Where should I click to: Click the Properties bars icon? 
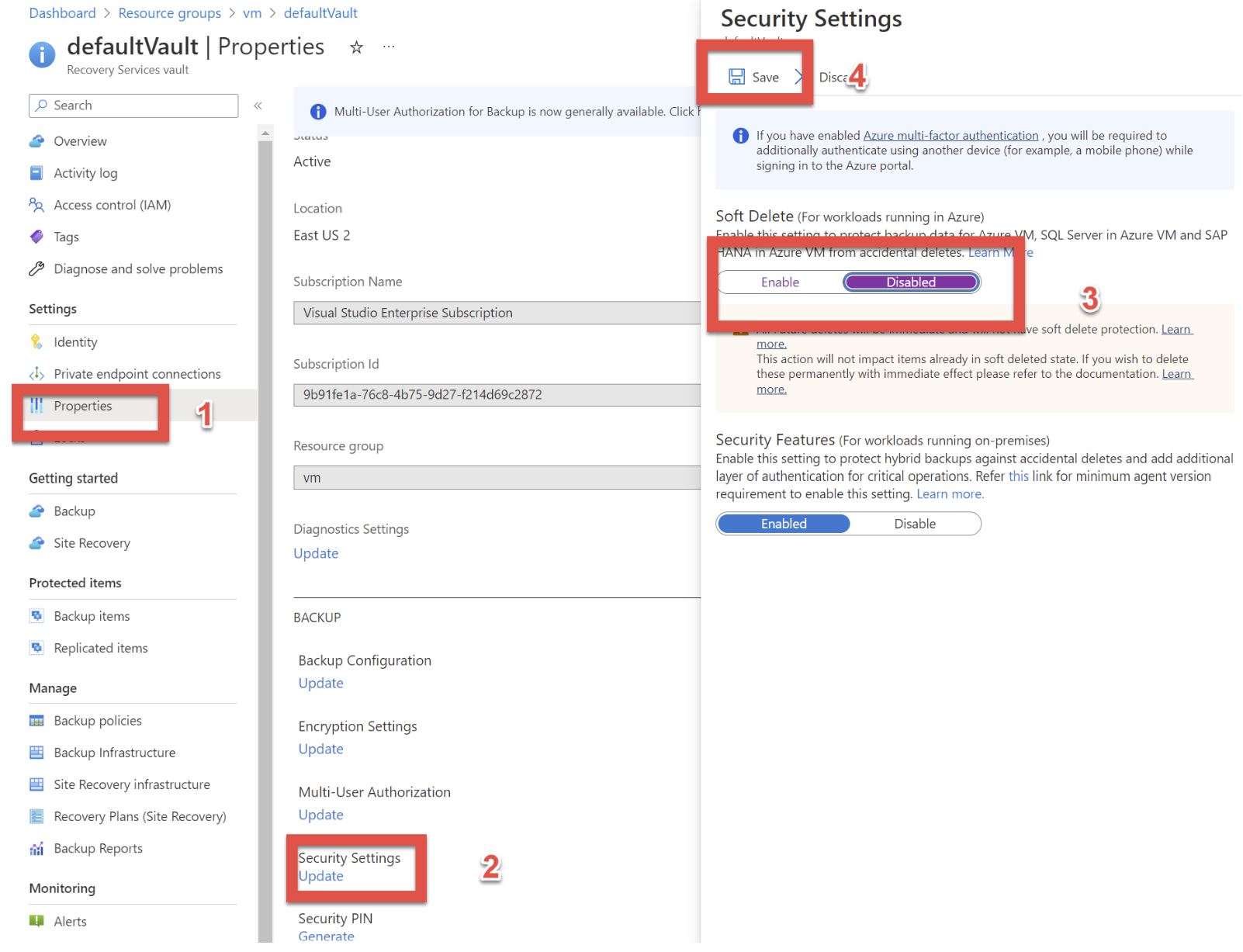[x=36, y=406]
